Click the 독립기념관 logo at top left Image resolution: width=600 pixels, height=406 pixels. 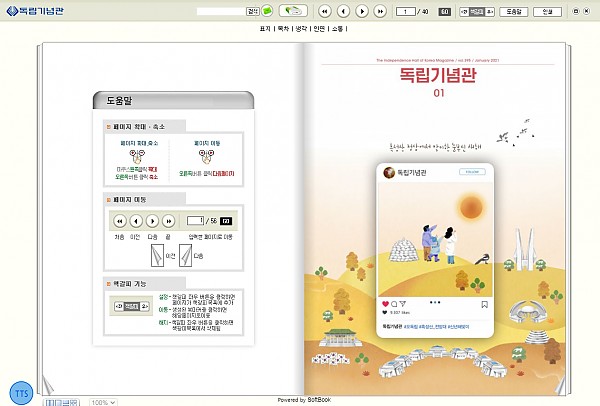click(x=35, y=11)
